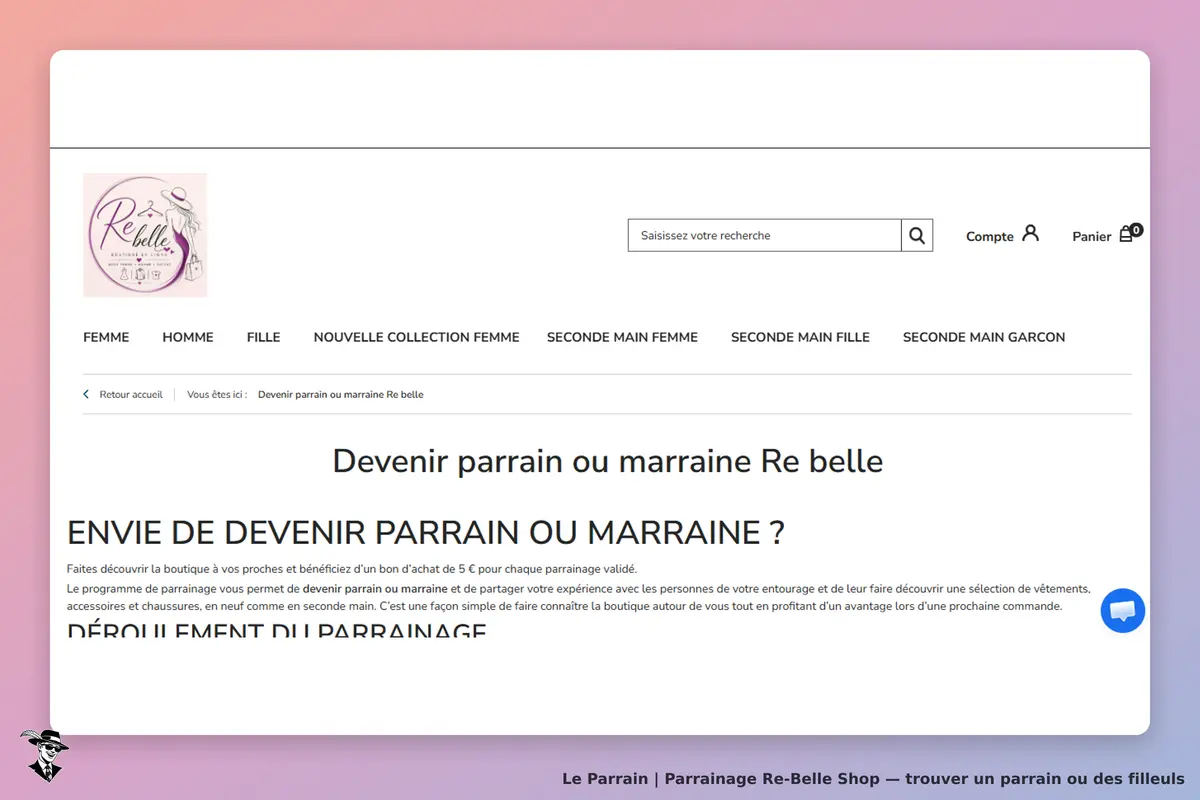
Task: Open the FEMME menu
Action: click(106, 338)
